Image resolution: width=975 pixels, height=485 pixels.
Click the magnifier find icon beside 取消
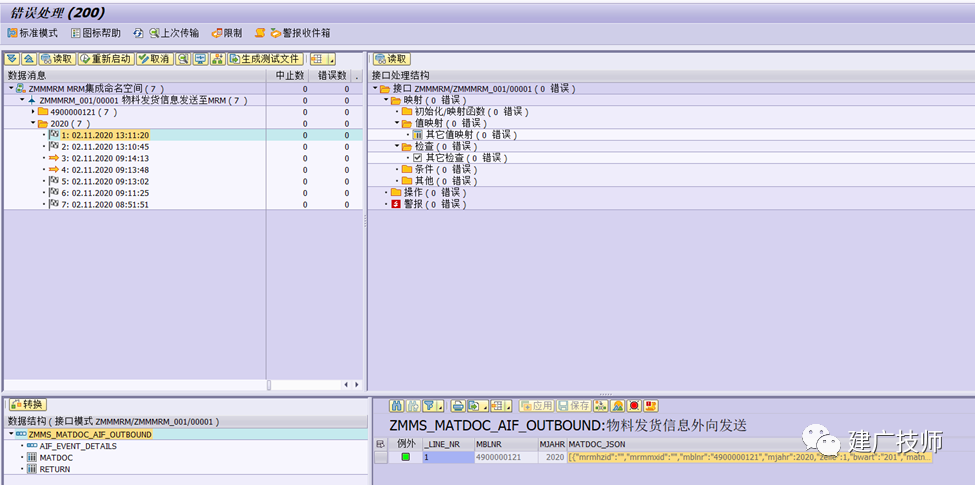pyautogui.click(x=183, y=59)
